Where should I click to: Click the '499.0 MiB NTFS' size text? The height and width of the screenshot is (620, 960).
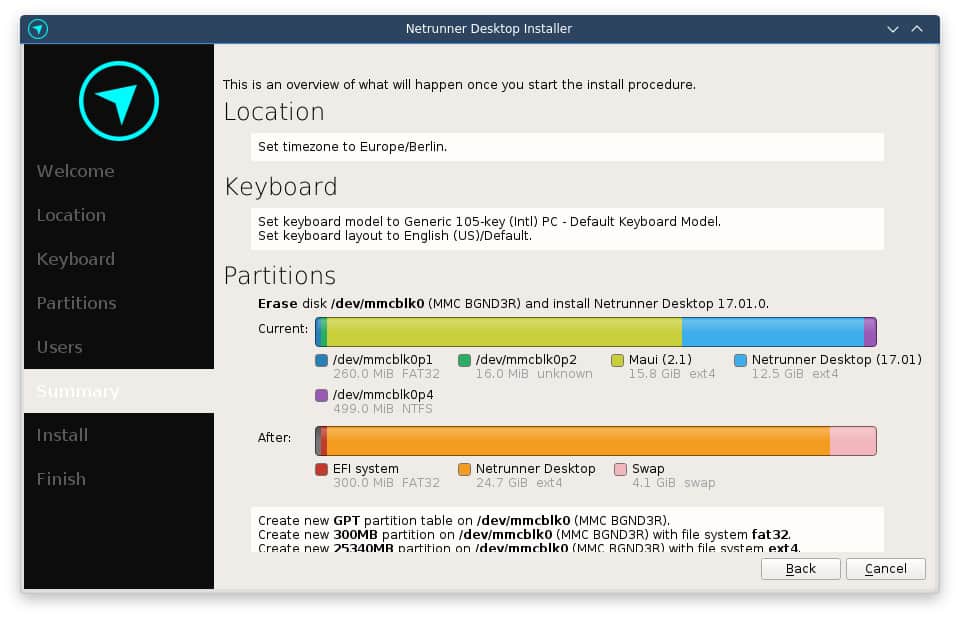383,408
